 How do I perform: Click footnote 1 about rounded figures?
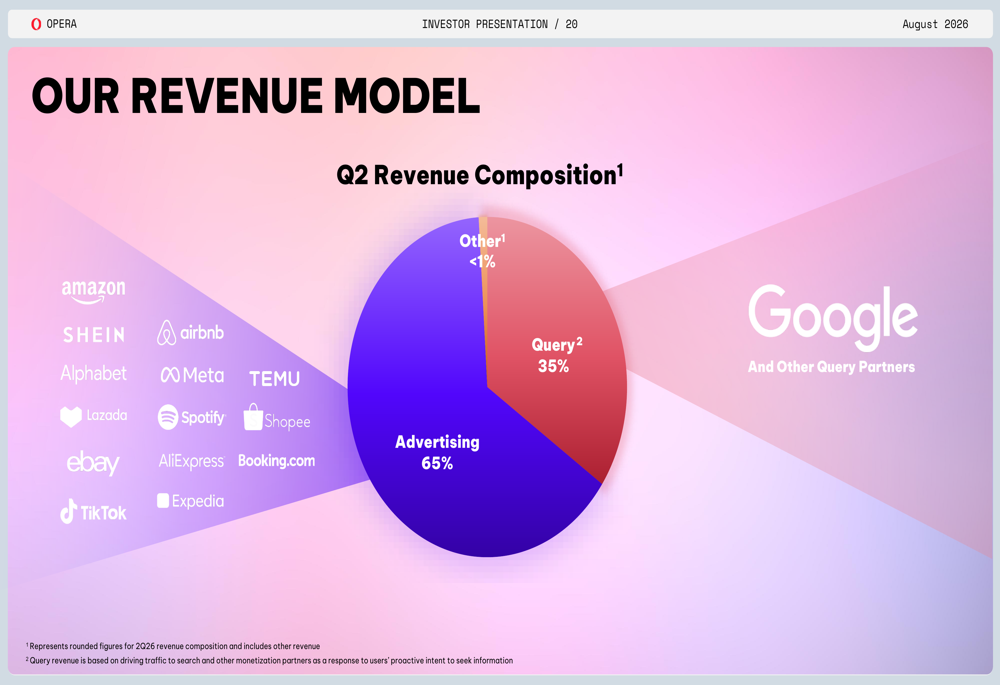pyautogui.click(x=173, y=646)
